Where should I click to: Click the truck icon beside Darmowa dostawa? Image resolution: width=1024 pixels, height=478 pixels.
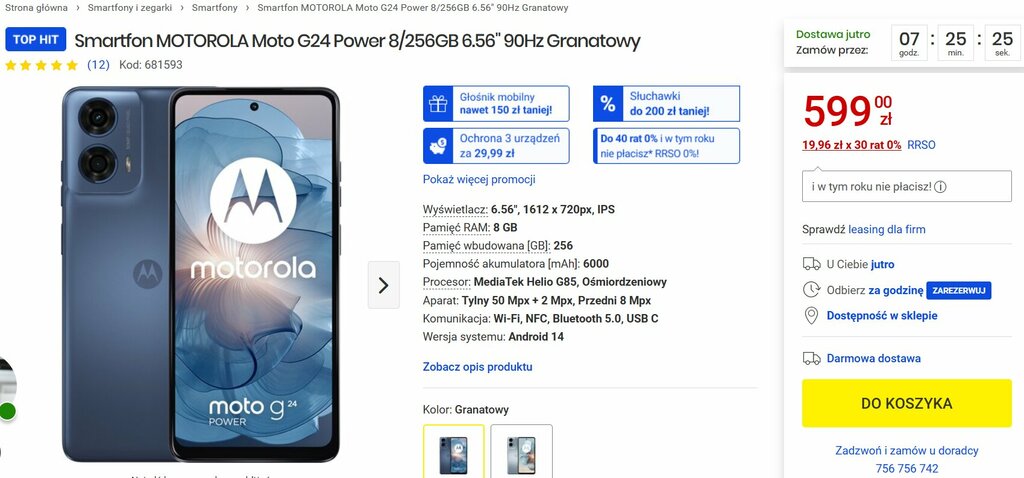pos(811,358)
